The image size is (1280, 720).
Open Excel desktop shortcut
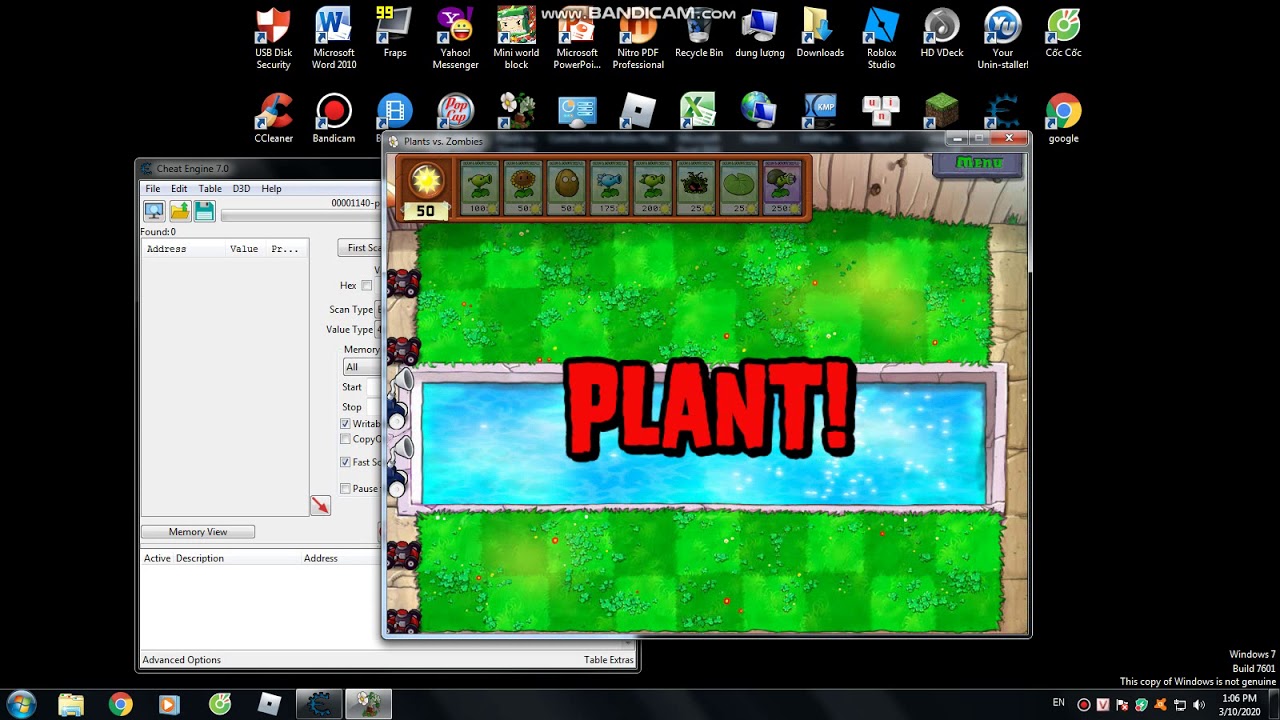pyautogui.click(x=698, y=111)
